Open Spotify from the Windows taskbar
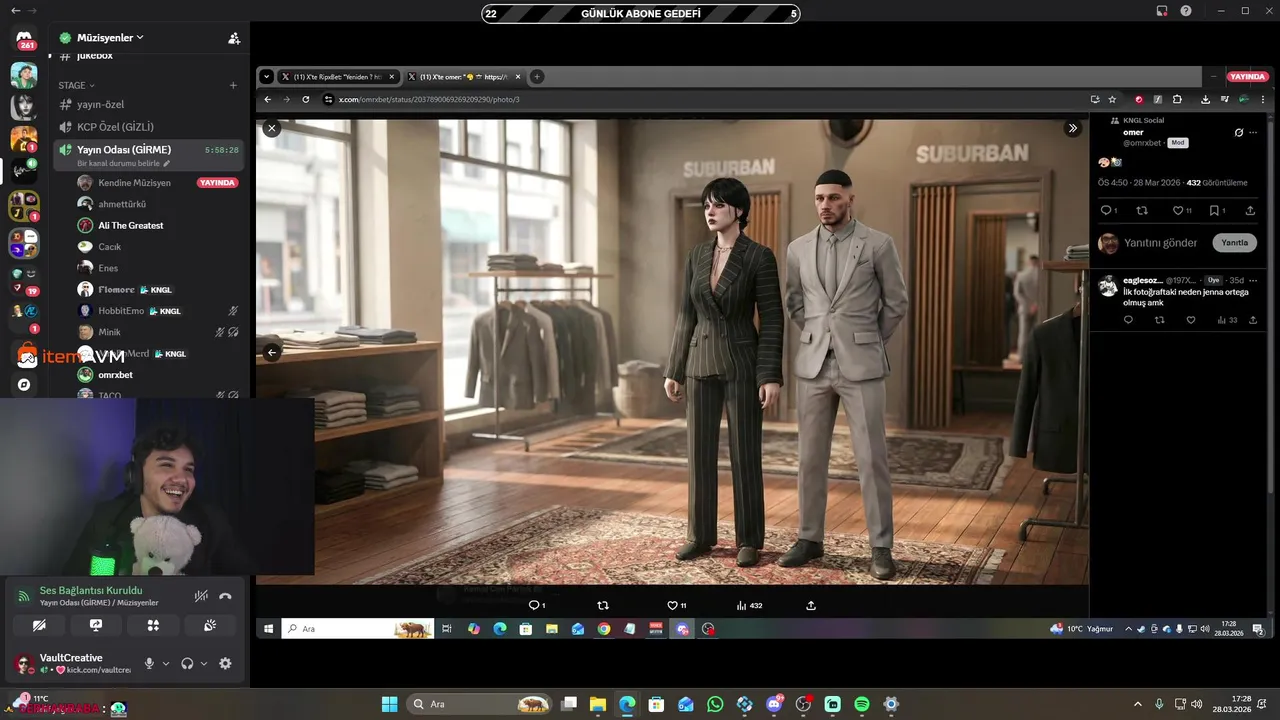 [x=862, y=704]
